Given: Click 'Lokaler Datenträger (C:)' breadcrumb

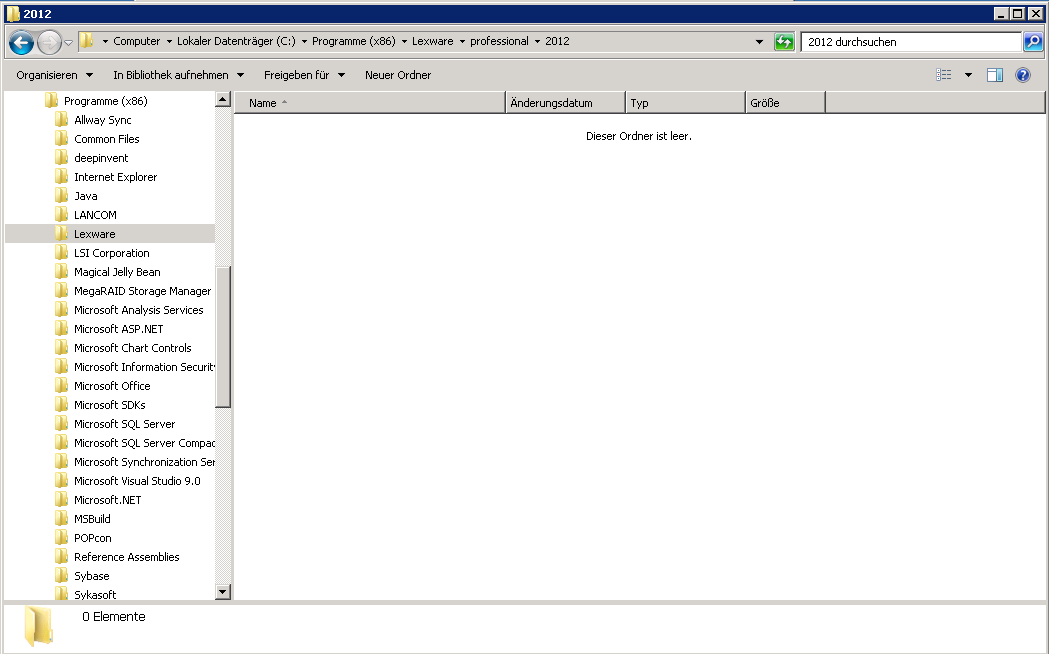Looking at the screenshot, I should tap(236, 41).
